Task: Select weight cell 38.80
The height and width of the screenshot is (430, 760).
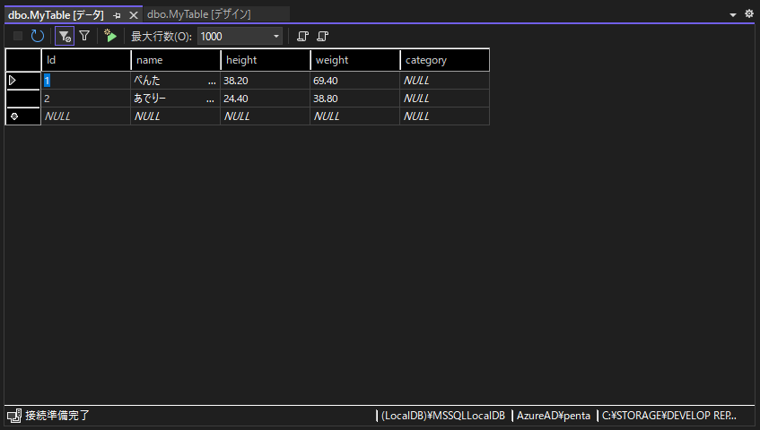Action: point(355,98)
